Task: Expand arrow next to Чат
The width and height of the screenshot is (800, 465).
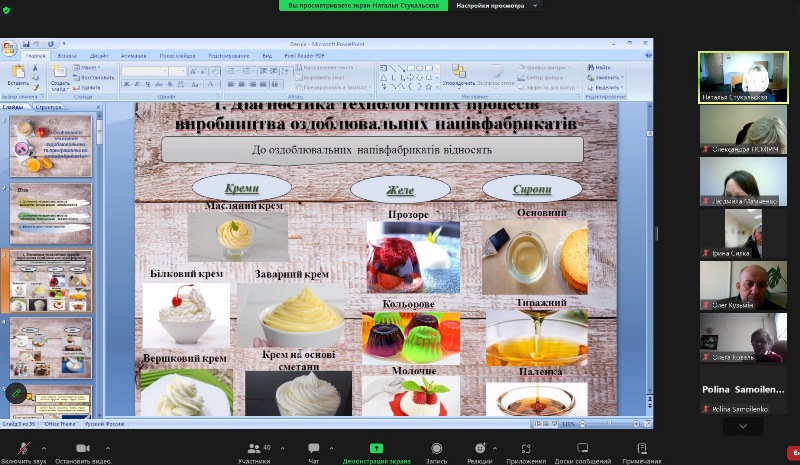Action: (x=331, y=448)
